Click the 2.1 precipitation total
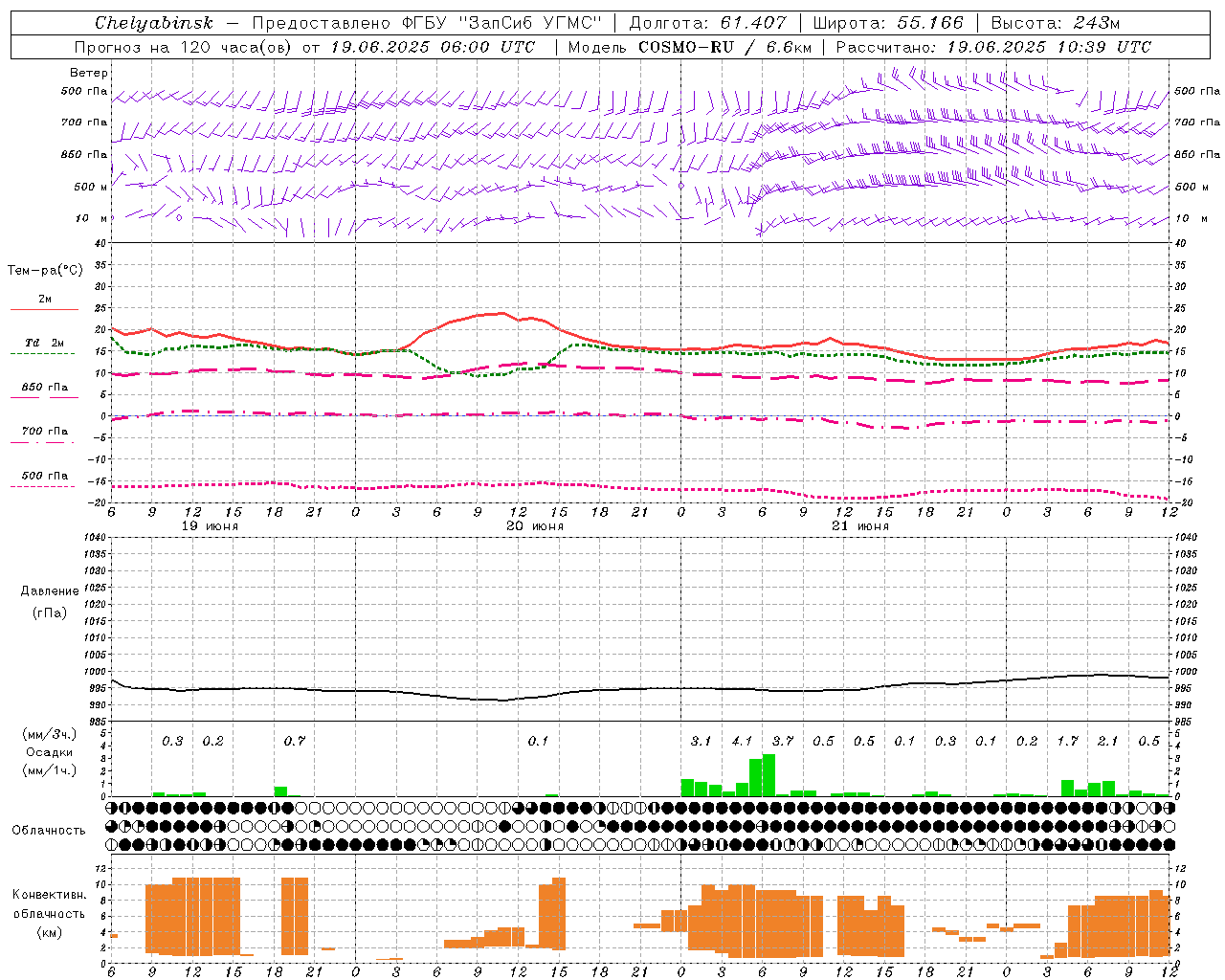1225x980 pixels. [1107, 741]
